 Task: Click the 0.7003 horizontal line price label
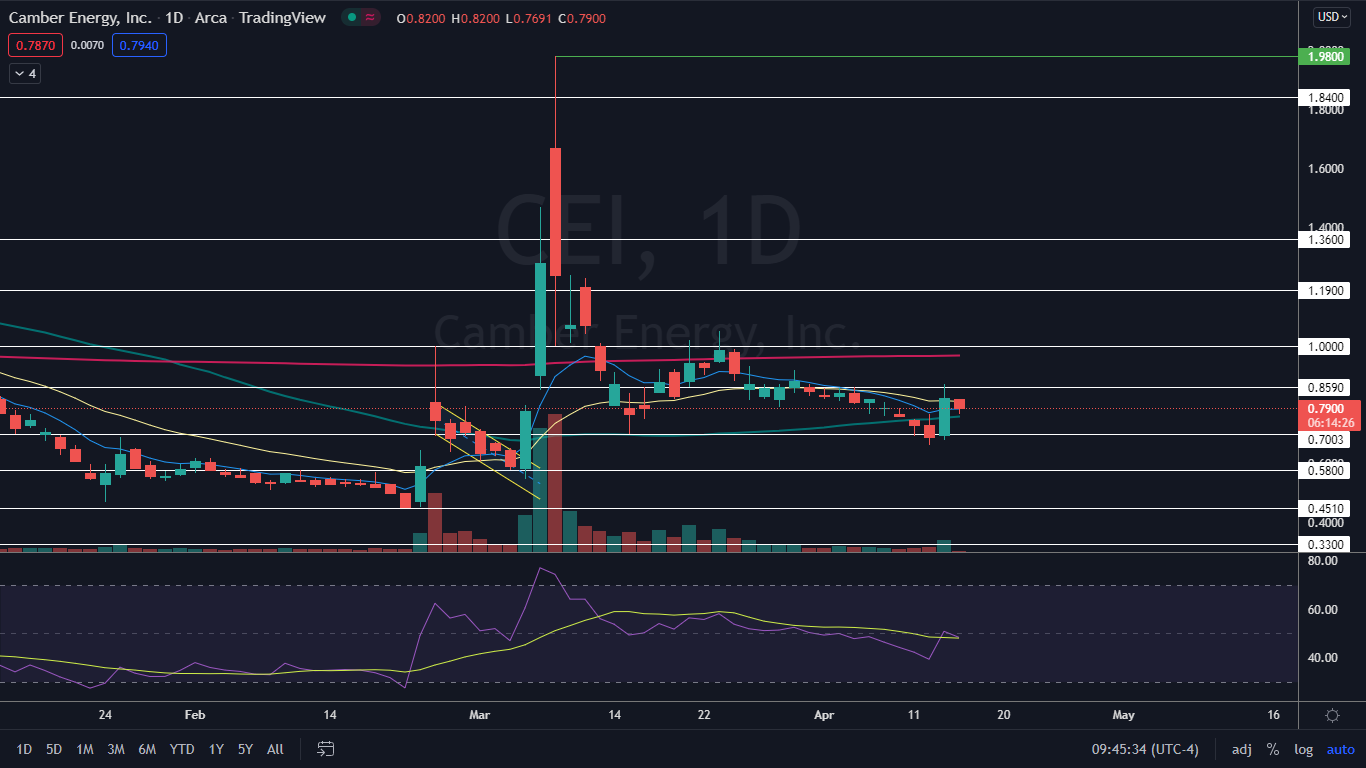1326,439
